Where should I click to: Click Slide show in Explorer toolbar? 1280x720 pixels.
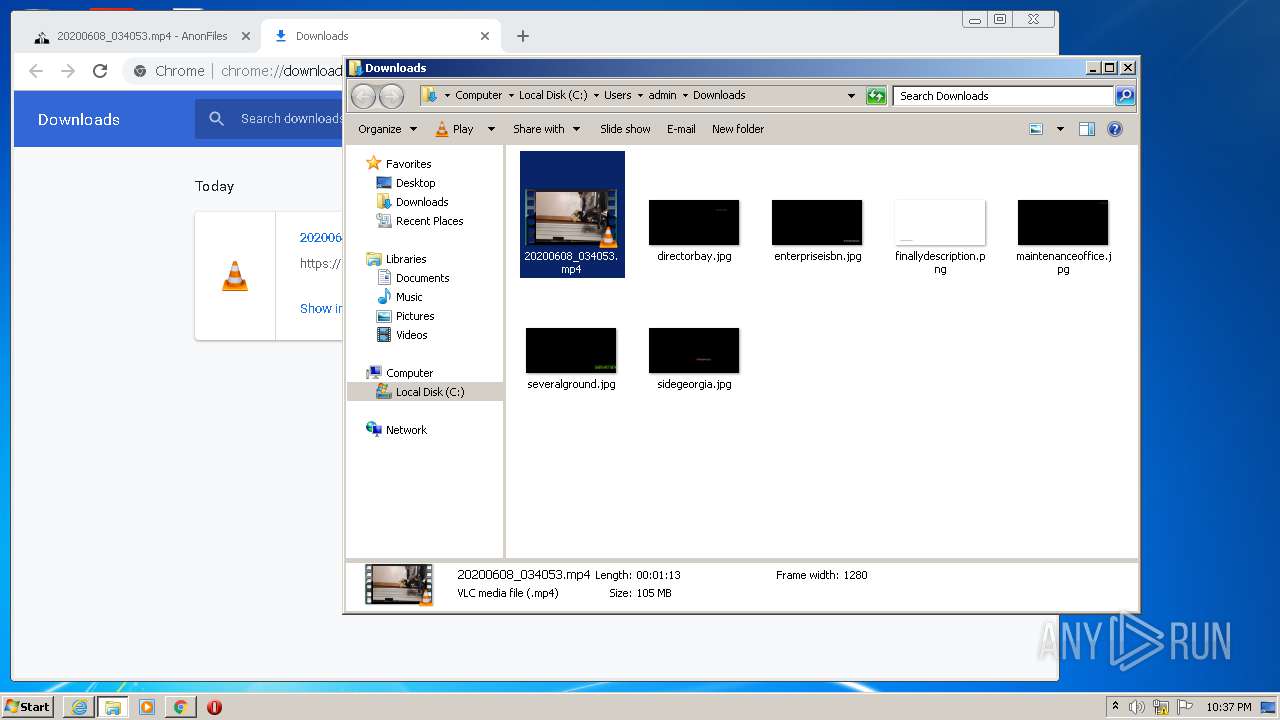click(x=625, y=129)
